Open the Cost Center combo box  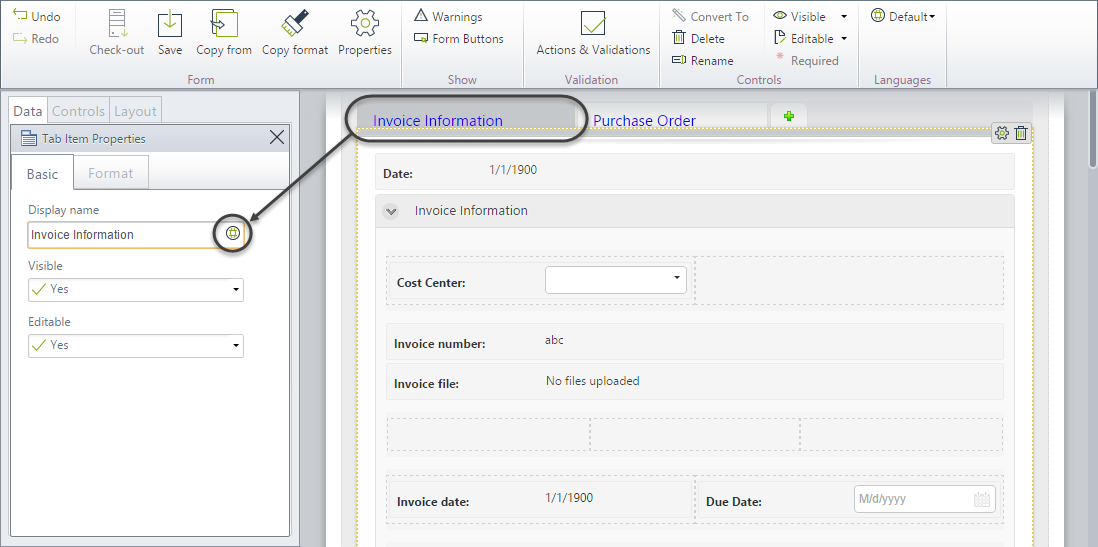click(x=616, y=279)
